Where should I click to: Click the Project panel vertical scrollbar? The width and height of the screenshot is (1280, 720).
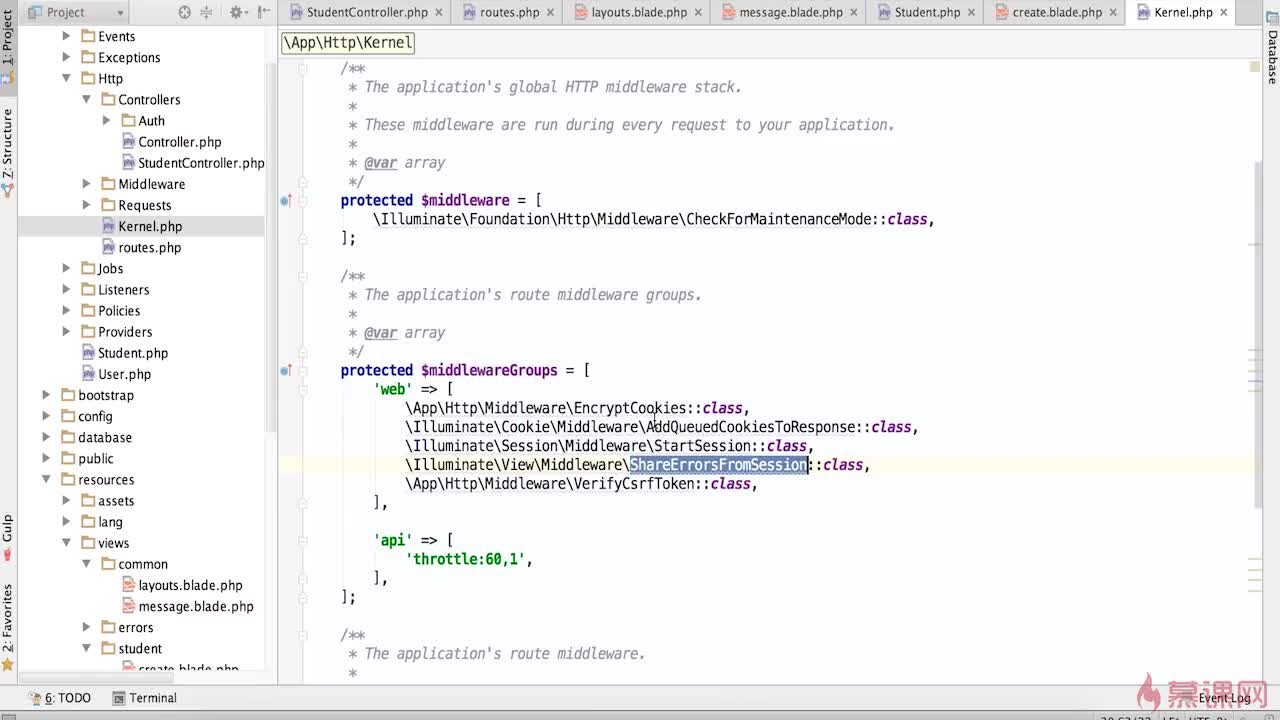coord(270,250)
